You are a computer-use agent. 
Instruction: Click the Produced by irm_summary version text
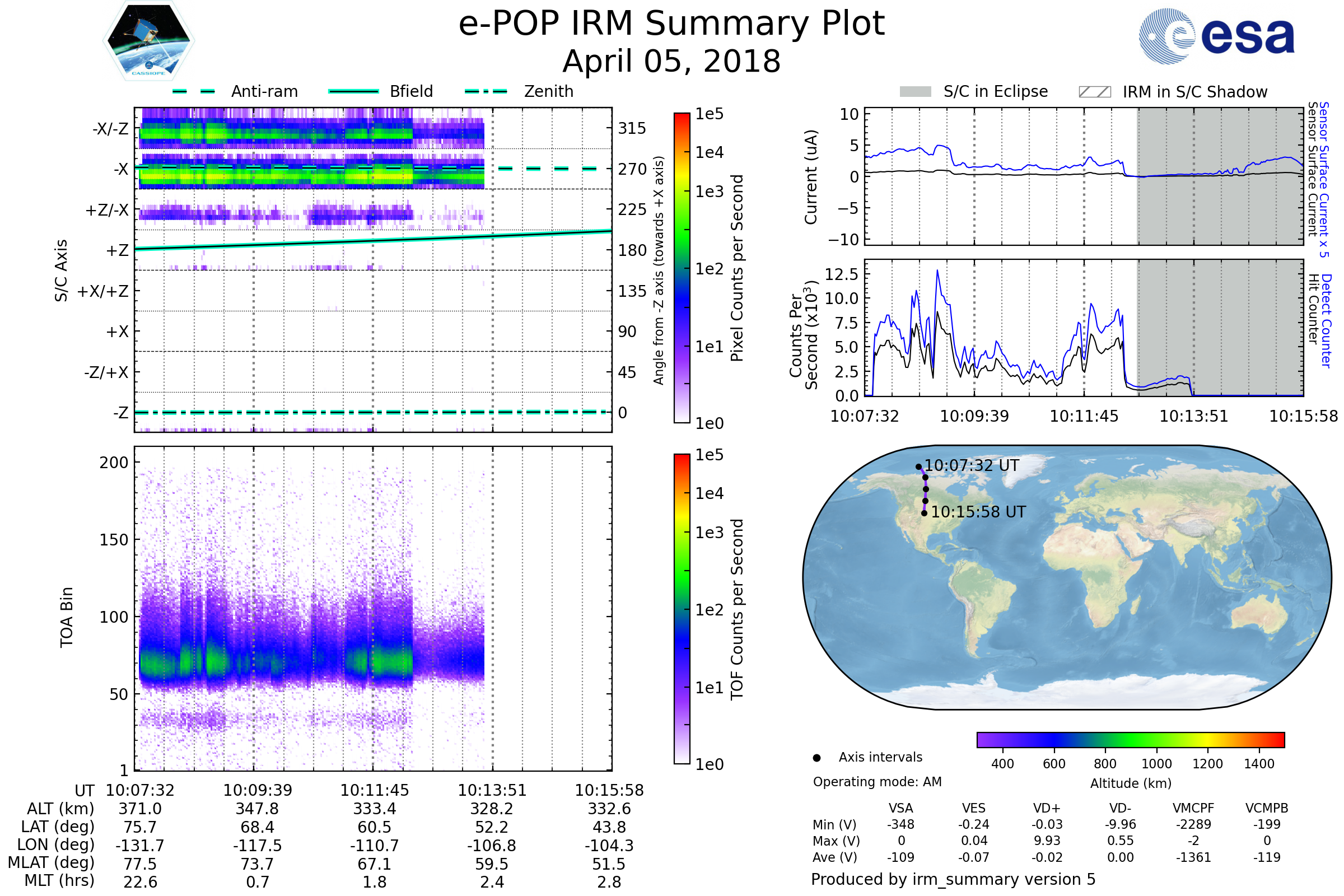953,879
